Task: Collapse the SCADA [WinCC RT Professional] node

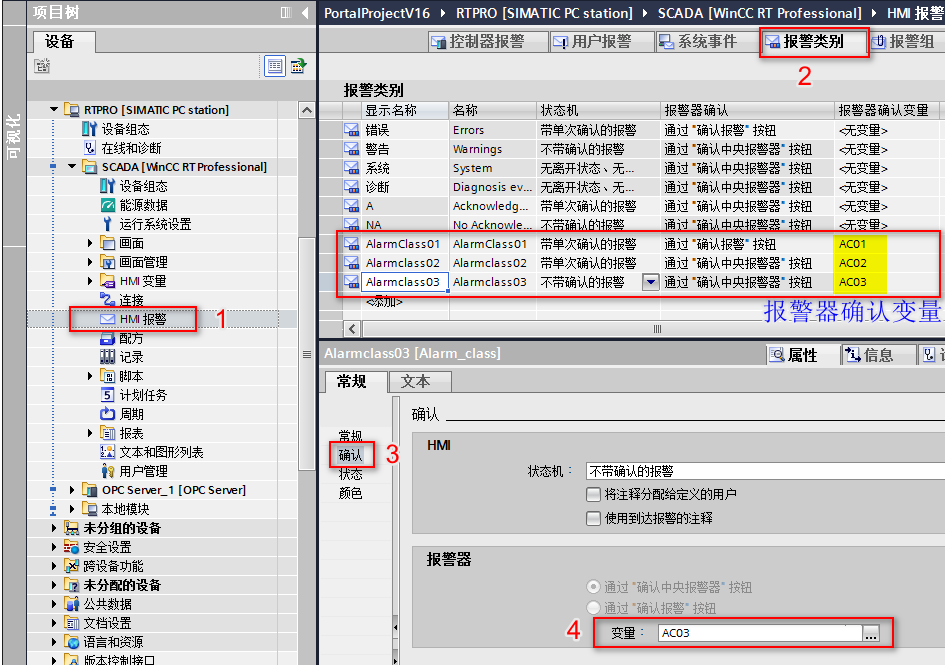Action: [x=72, y=166]
